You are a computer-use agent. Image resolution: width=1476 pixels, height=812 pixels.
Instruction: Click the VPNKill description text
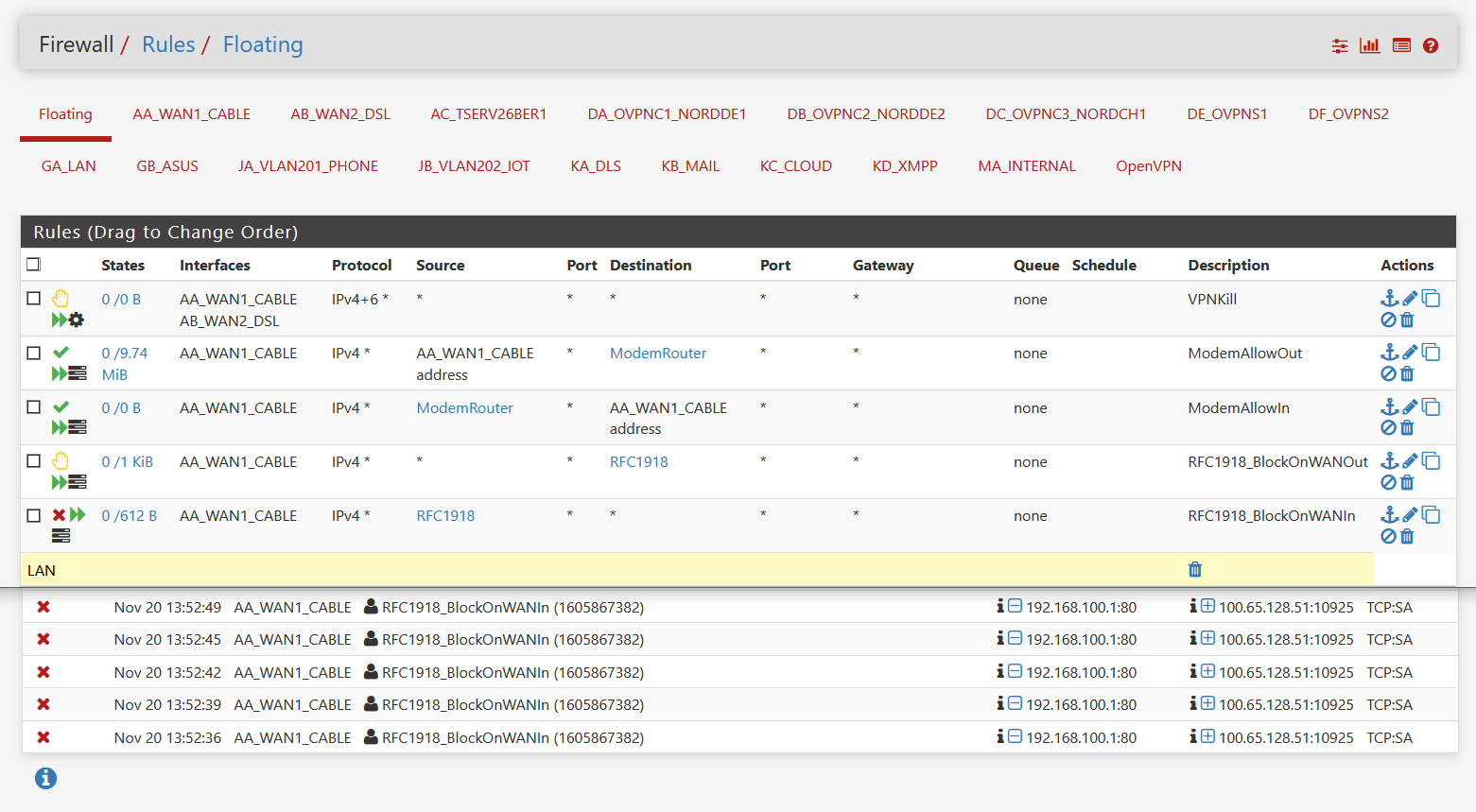point(1212,299)
